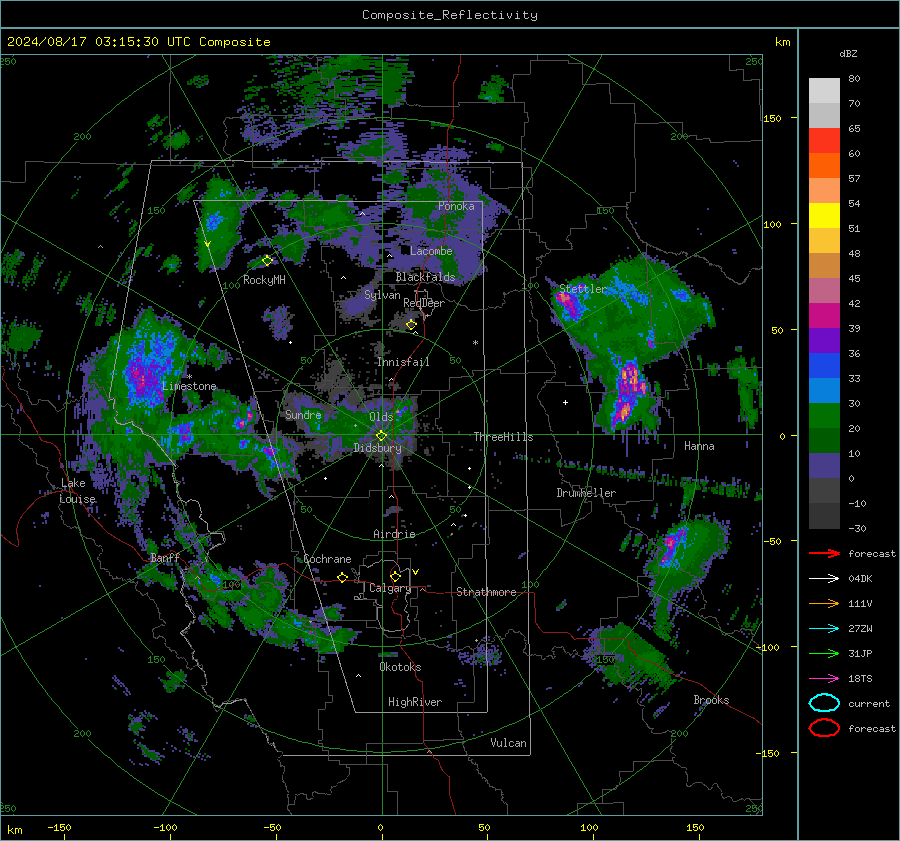Click the magenta 18TS arrow icon
Image resolution: width=900 pixels, height=841 pixels.
[x=824, y=679]
